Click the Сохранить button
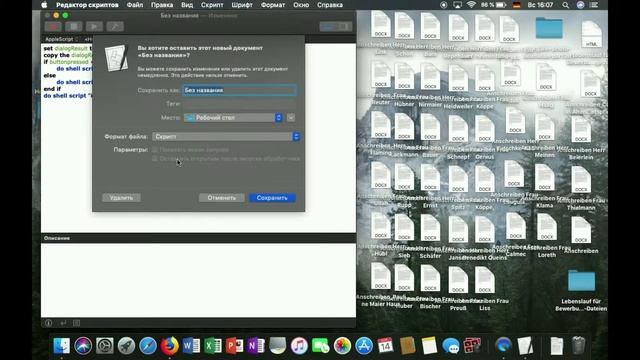The height and width of the screenshot is (360, 640). pyautogui.click(x=272, y=198)
